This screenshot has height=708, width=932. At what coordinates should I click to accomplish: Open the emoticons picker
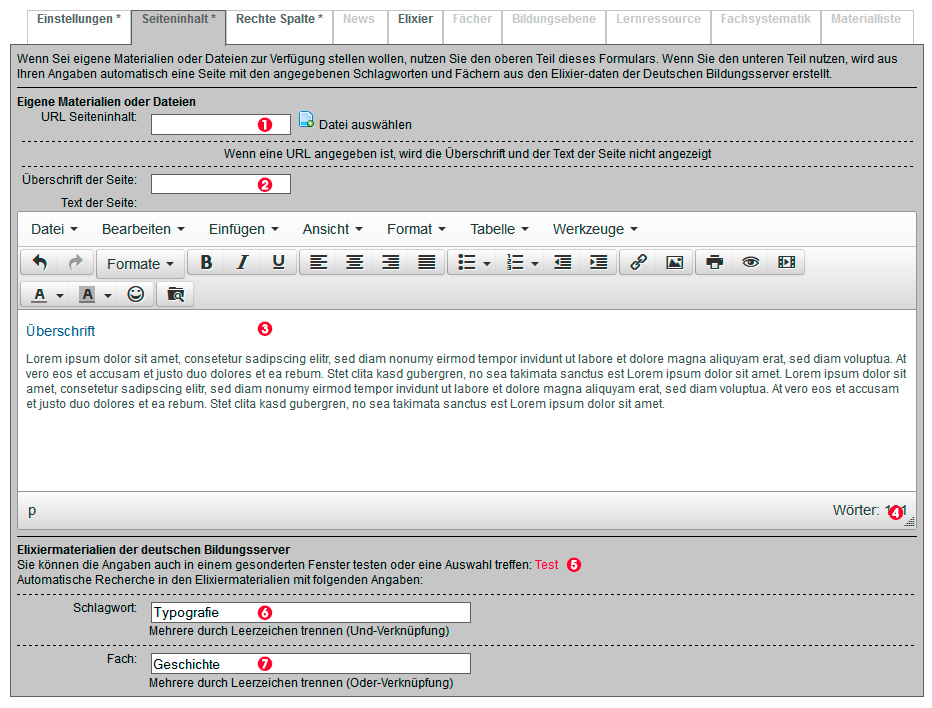[x=136, y=294]
